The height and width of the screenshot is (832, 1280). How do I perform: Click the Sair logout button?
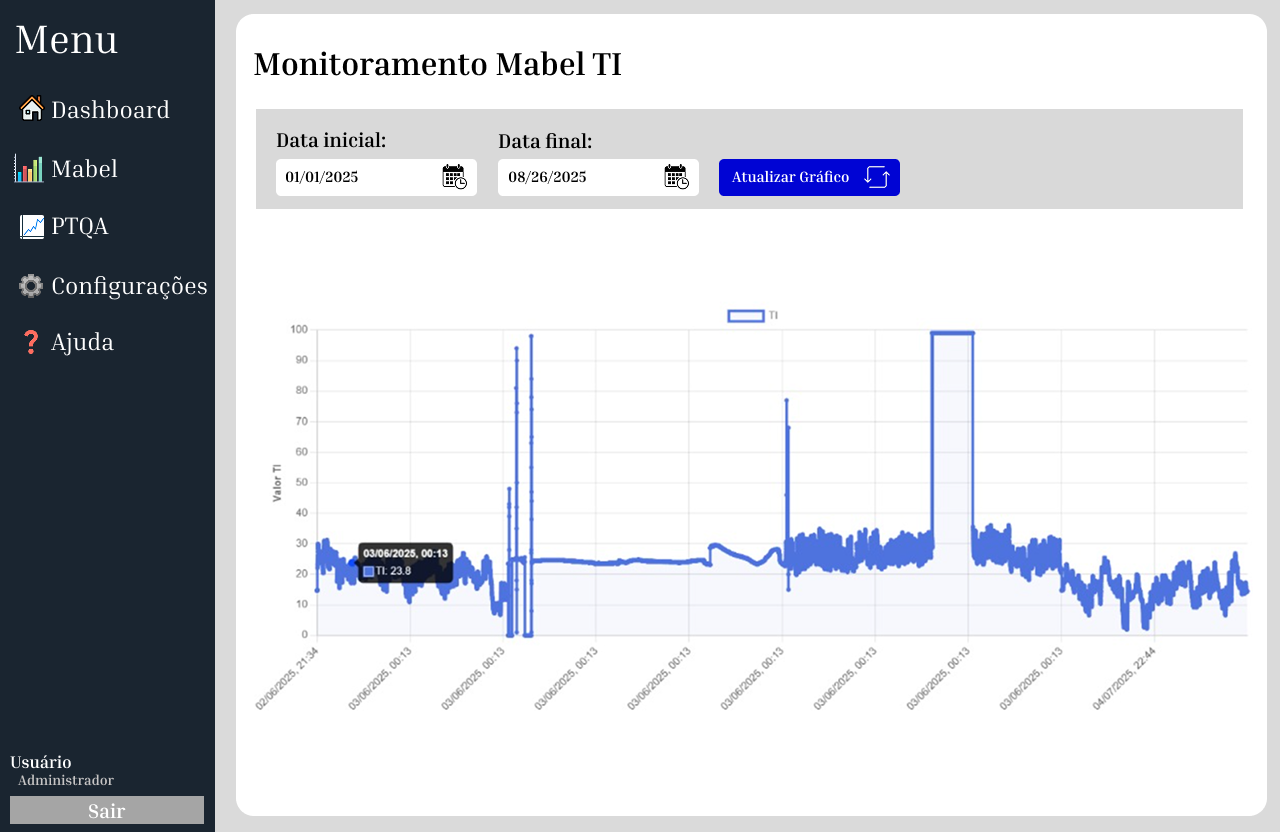coord(107,810)
